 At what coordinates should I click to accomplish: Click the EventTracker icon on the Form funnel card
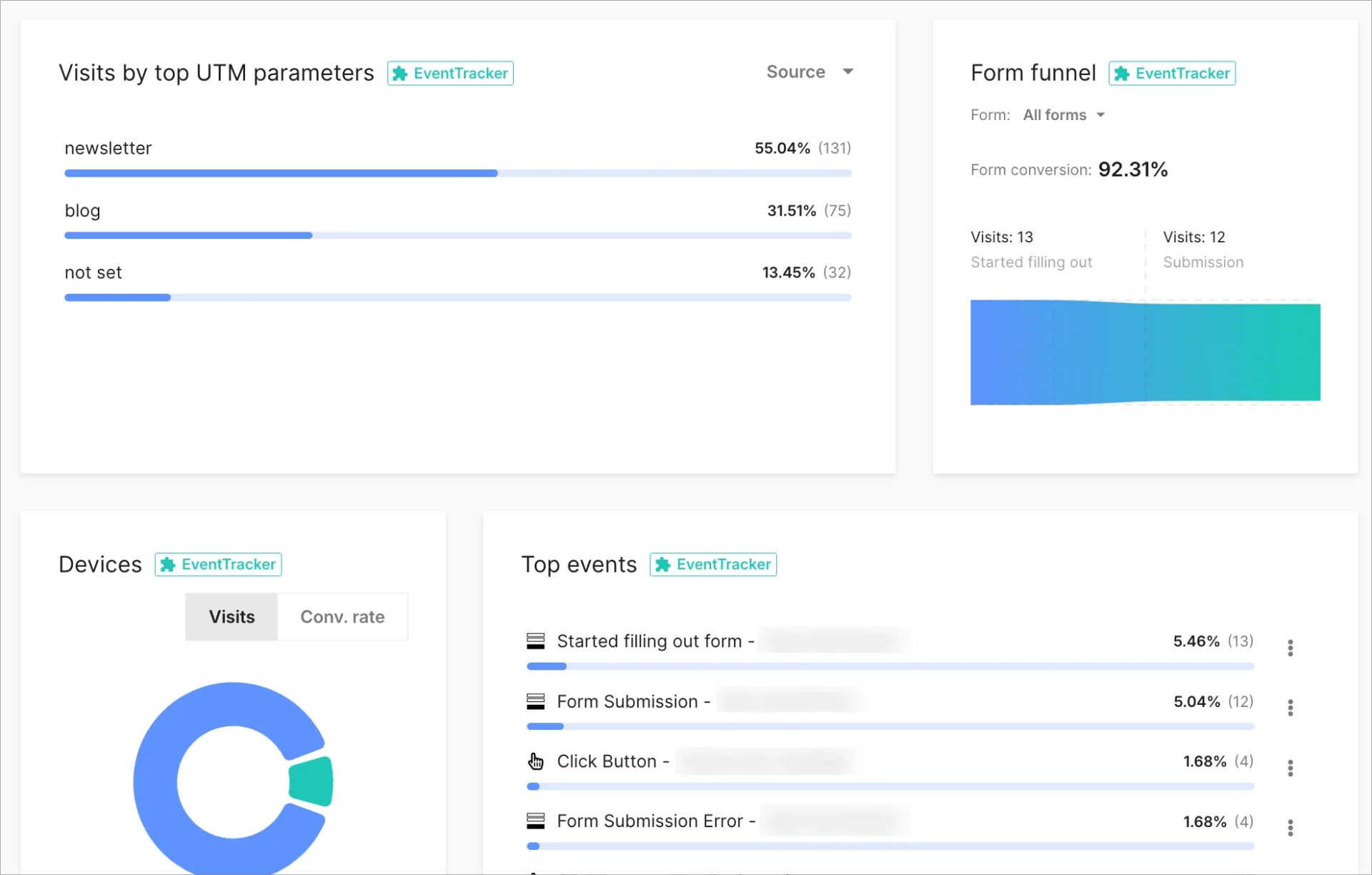tap(1123, 73)
